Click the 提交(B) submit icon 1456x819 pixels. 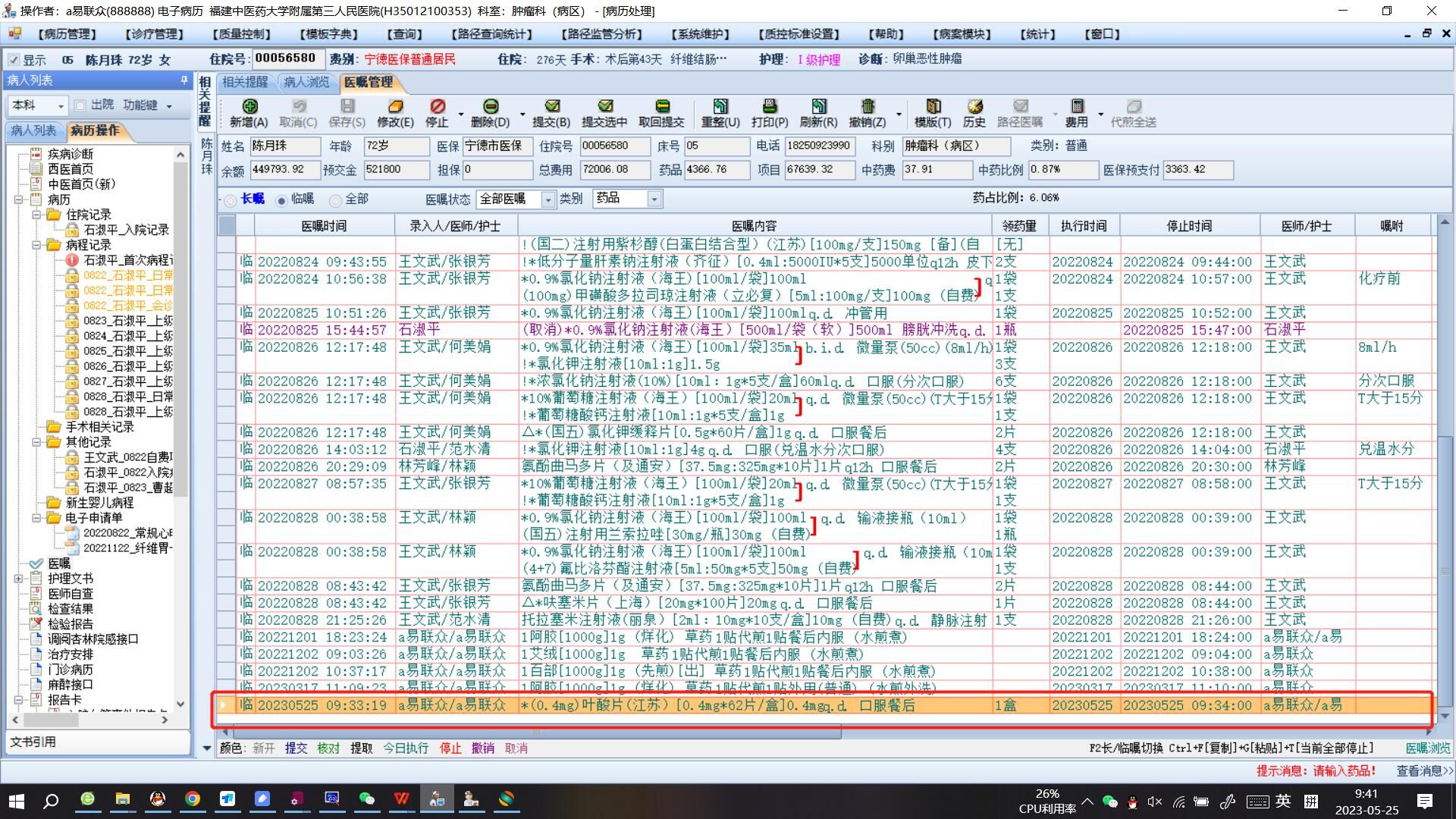[551, 107]
